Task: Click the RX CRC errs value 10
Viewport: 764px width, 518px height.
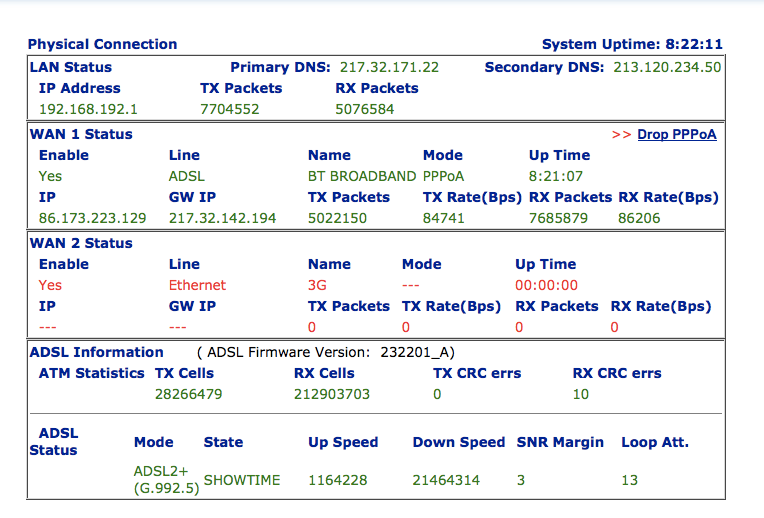Action: [581, 394]
